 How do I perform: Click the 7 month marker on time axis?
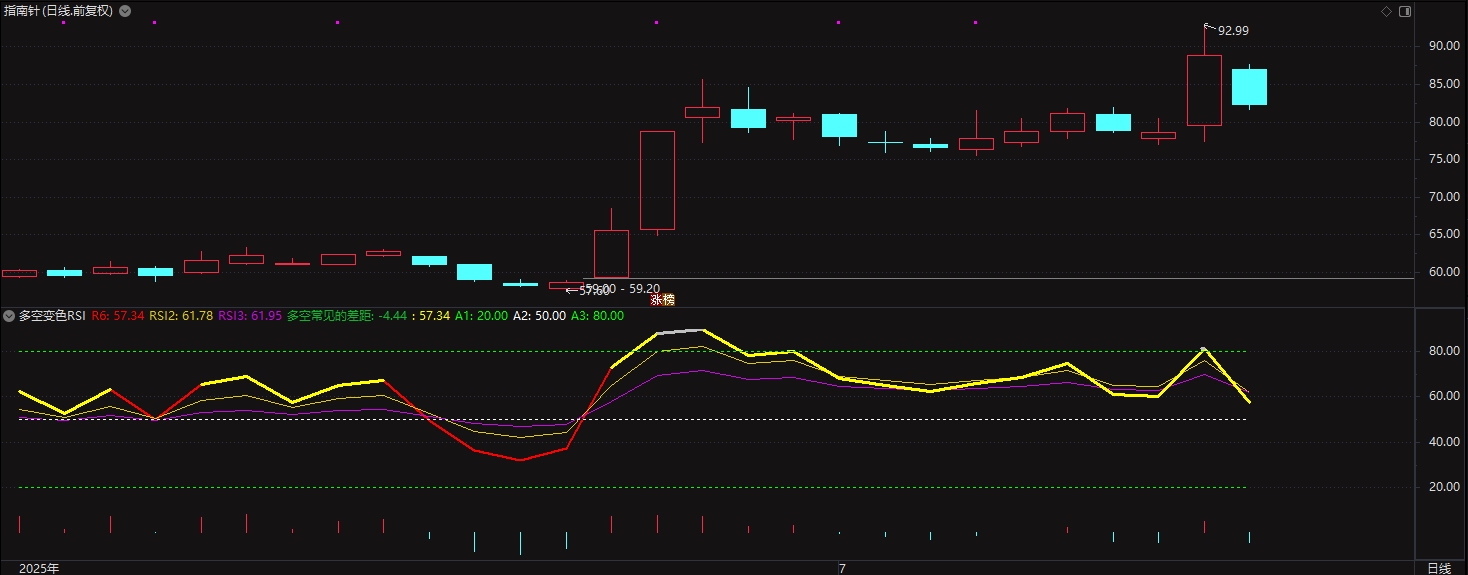point(842,568)
